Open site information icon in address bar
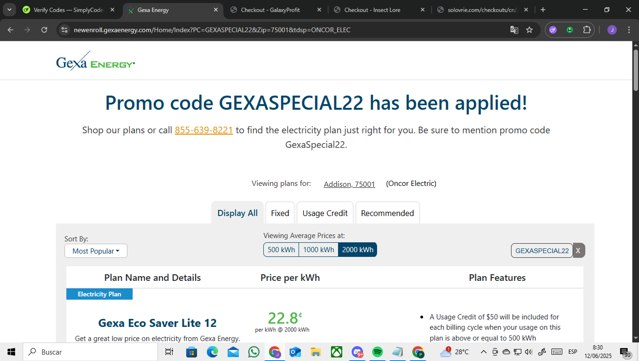 64,30
